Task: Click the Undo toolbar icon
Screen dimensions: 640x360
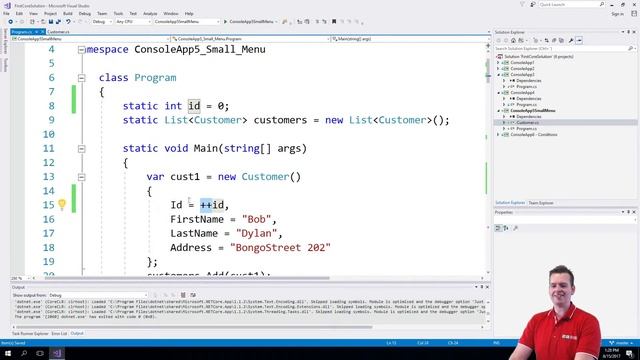Action: click(68, 22)
